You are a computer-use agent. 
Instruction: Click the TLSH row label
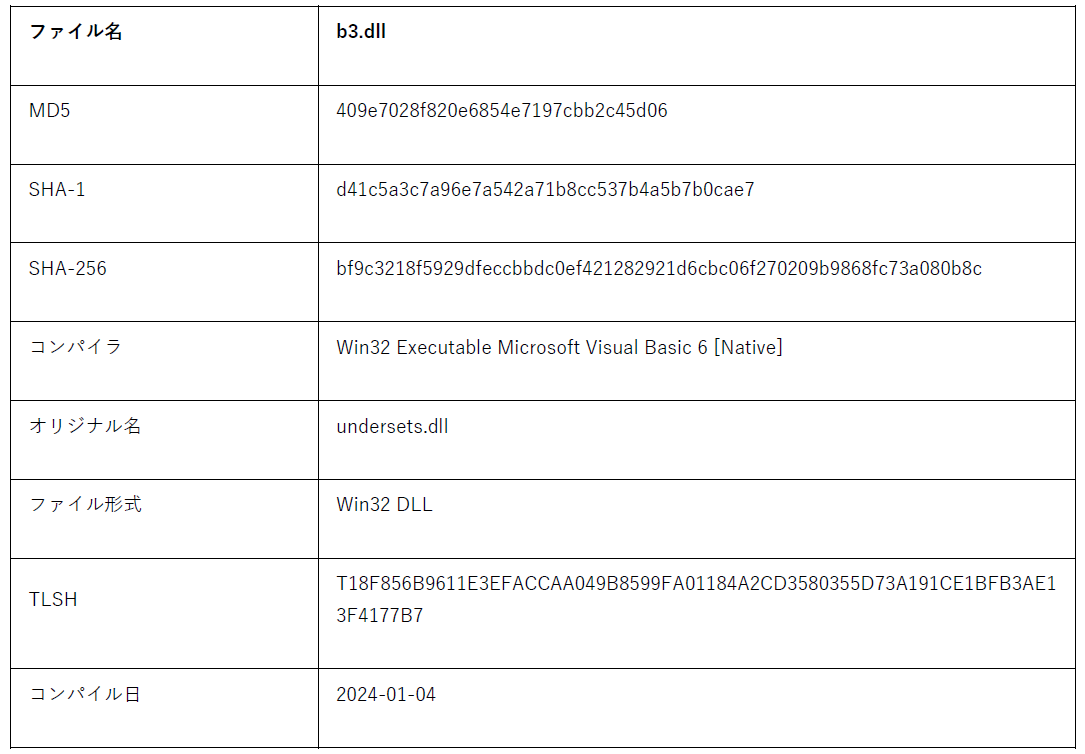click(53, 600)
